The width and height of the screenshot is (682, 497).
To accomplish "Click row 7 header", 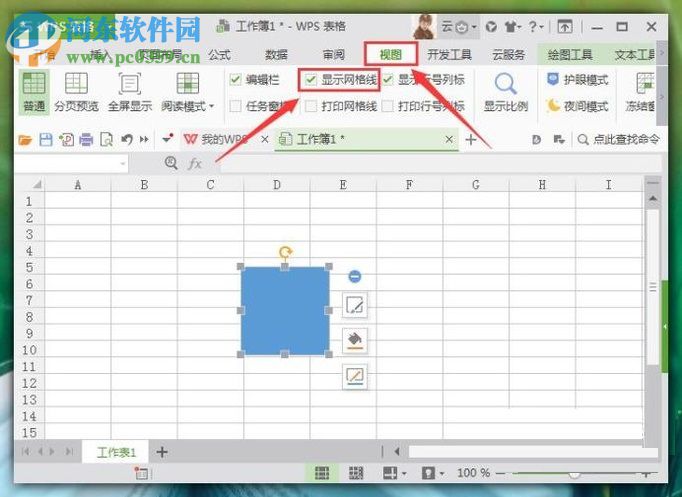I will 29,300.
